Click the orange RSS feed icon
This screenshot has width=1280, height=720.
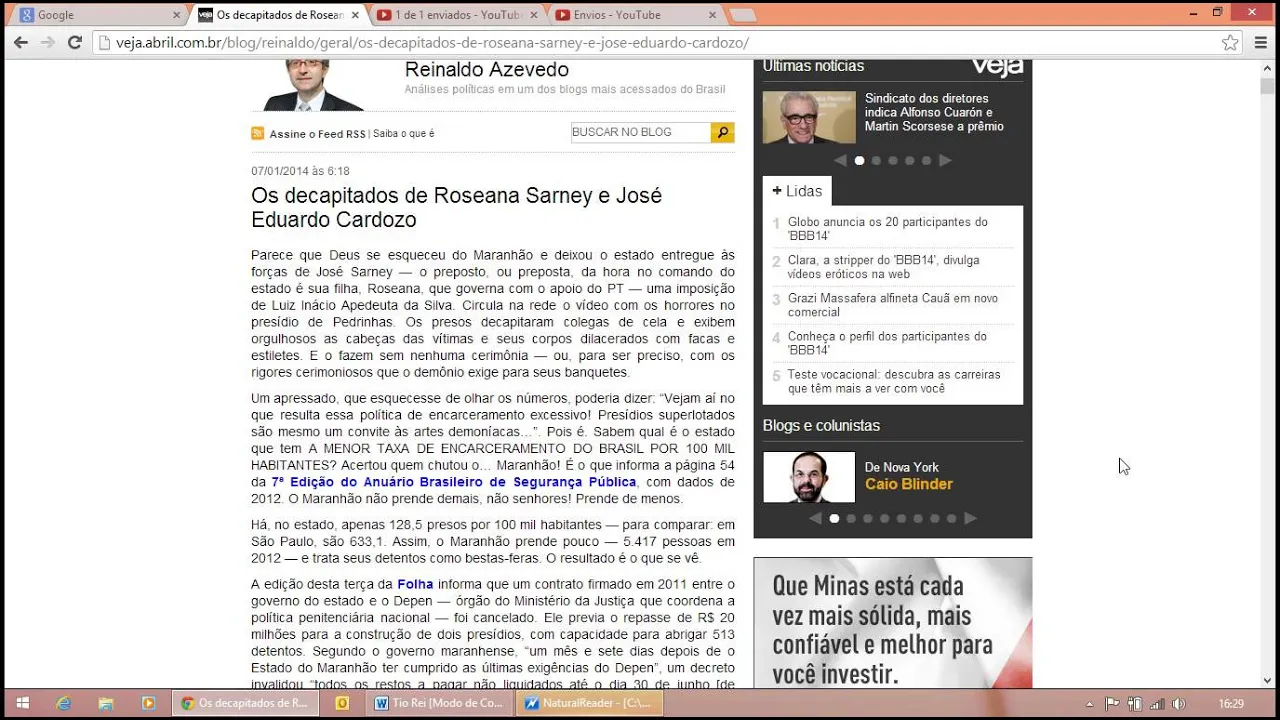[258, 133]
